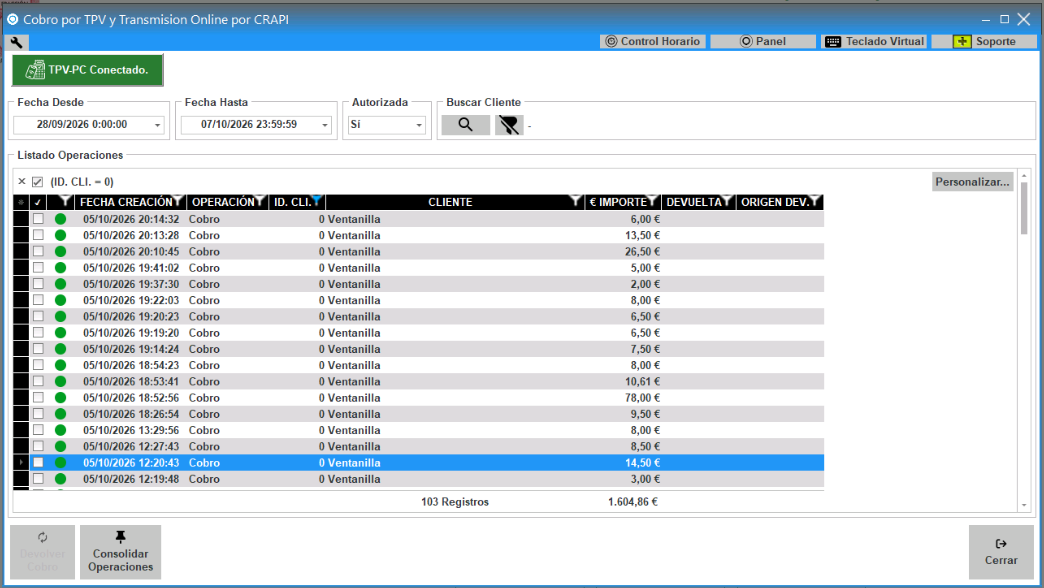
Task: Open the active ID. CLI. column filter
Action: (x=317, y=200)
